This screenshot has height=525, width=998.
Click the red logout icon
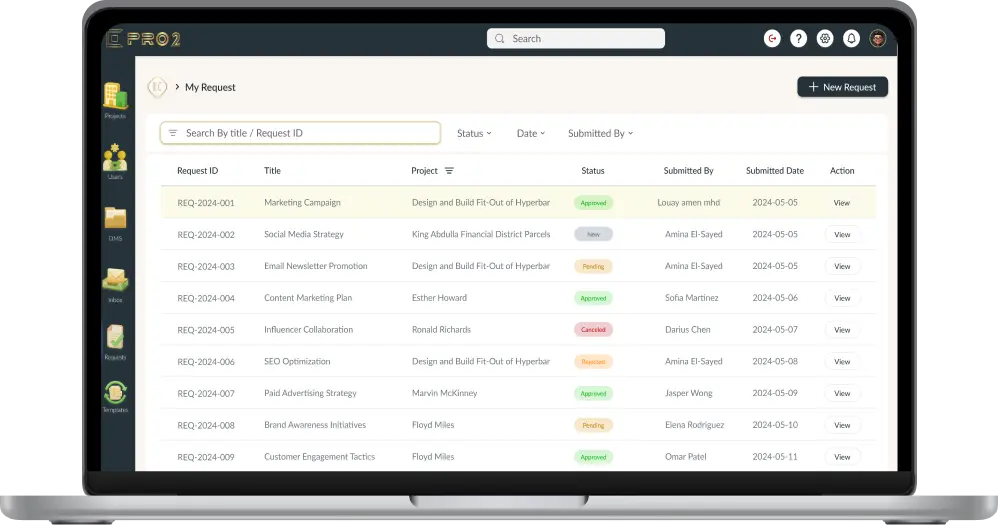click(x=772, y=39)
